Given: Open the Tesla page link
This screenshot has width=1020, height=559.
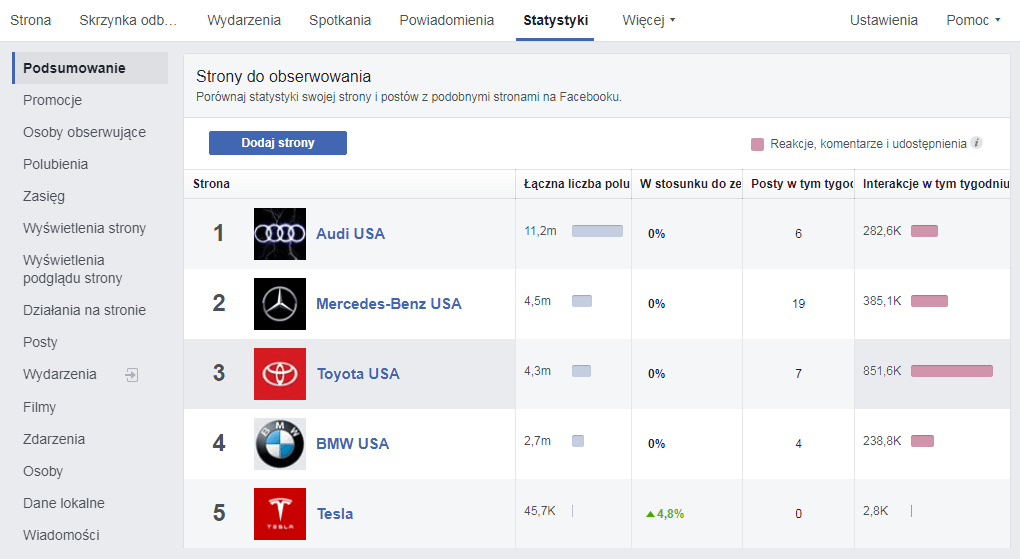Looking at the screenshot, I should pyautogui.click(x=335, y=514).
